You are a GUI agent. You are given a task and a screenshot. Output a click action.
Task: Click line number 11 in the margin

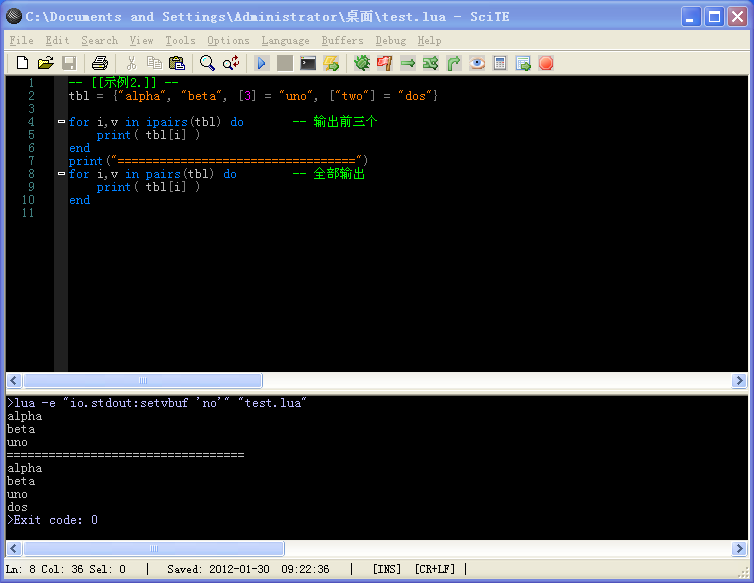pyautogui.click(x=29, y=213)
